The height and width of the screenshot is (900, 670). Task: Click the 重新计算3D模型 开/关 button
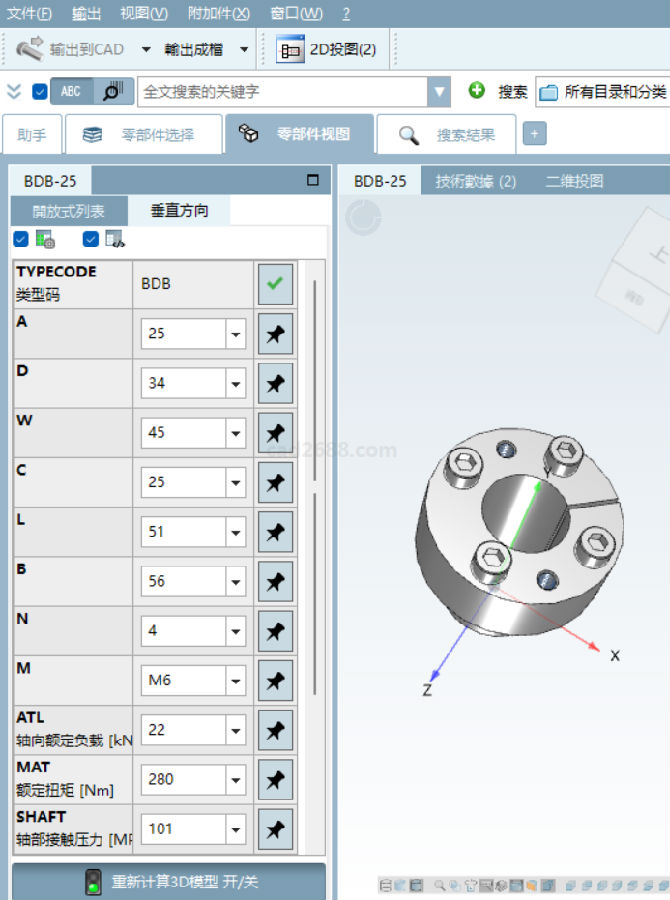tap(168, 882)
